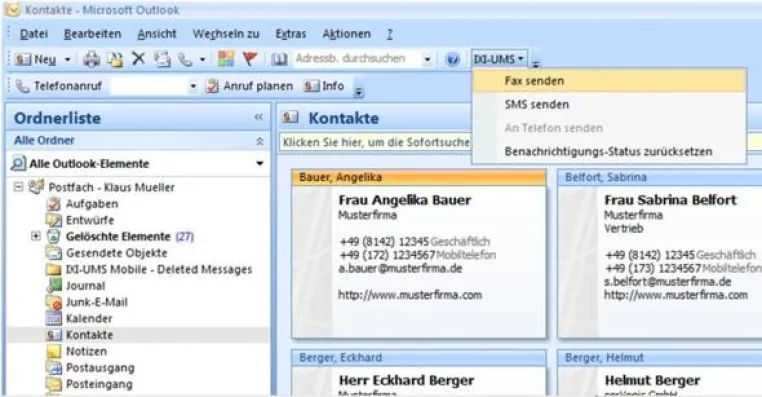Click the s.belfort@musterfirma.de email text
The width and height of the screenshot is (762, 397).
click(x=667, y=281)
